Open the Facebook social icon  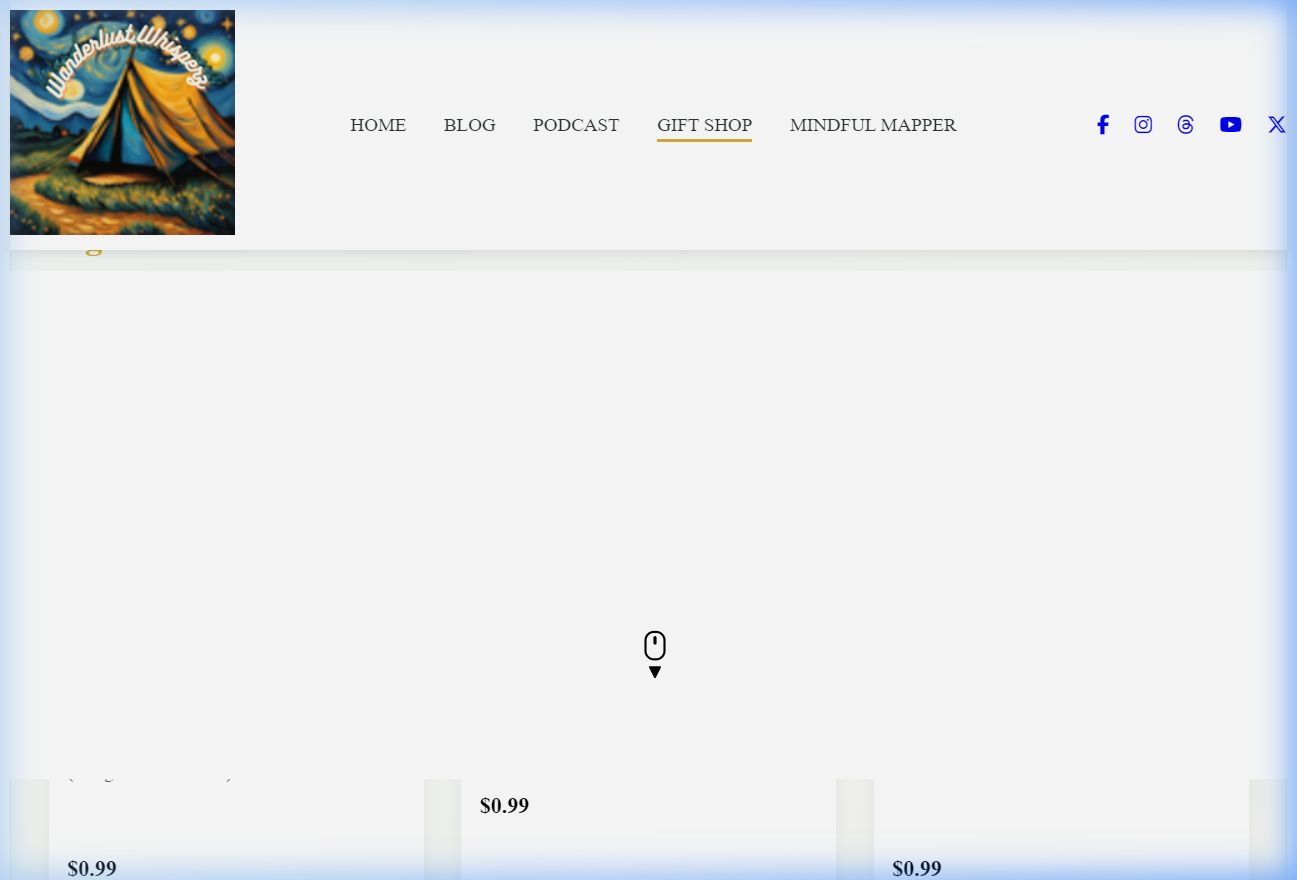click(1102, 125)
